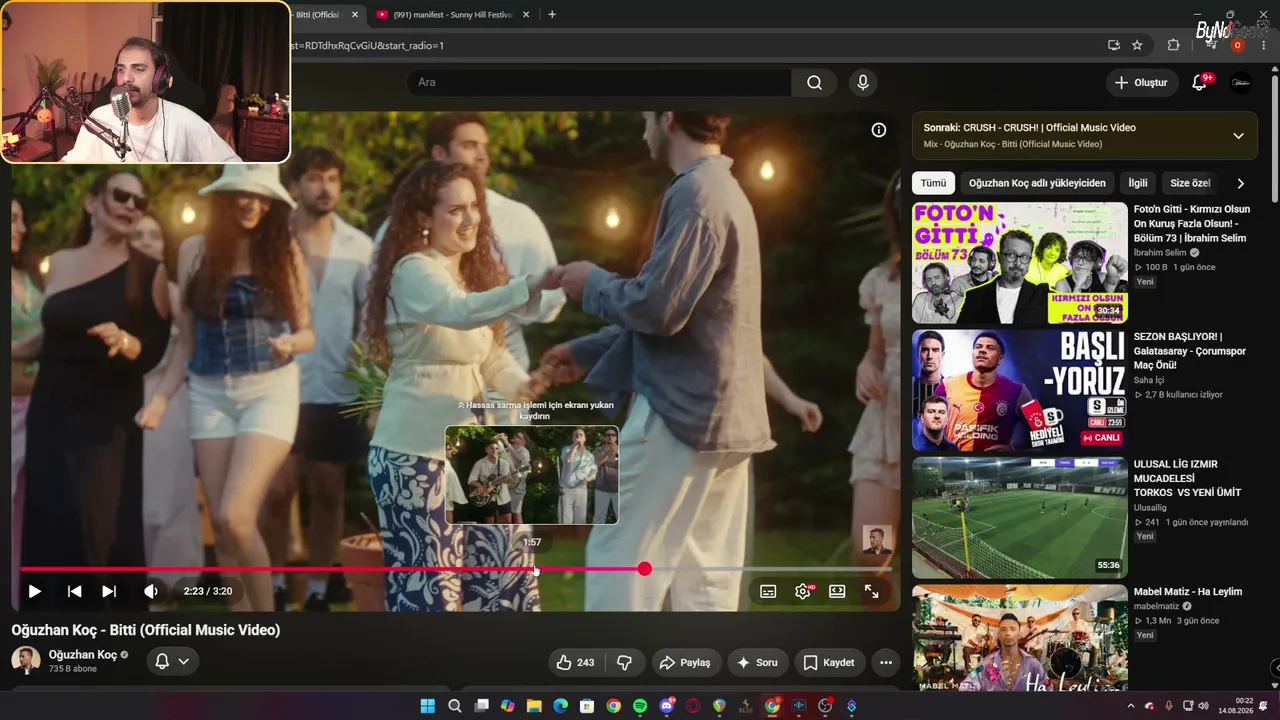The width and height of the screenshot is (1280, 720).
Task: Open OBS Studio from the taskbar
Action: tap(825, 706)
